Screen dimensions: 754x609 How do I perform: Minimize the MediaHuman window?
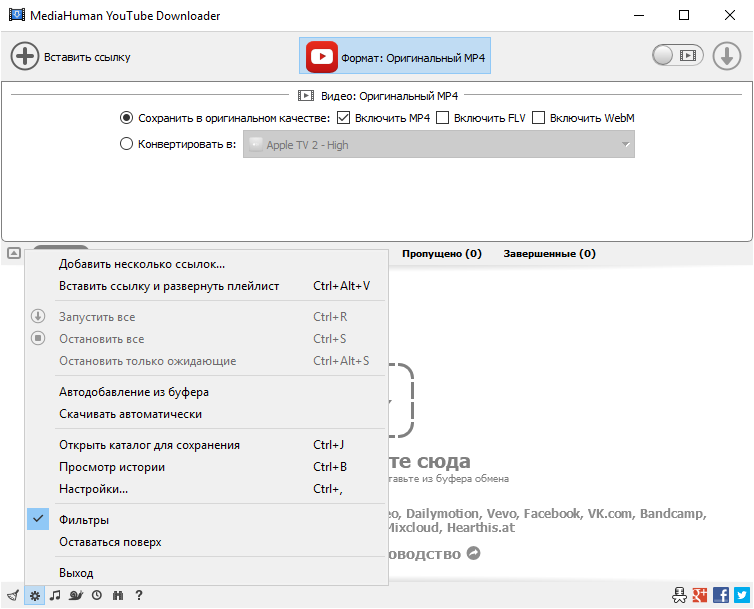pos(639,15)
